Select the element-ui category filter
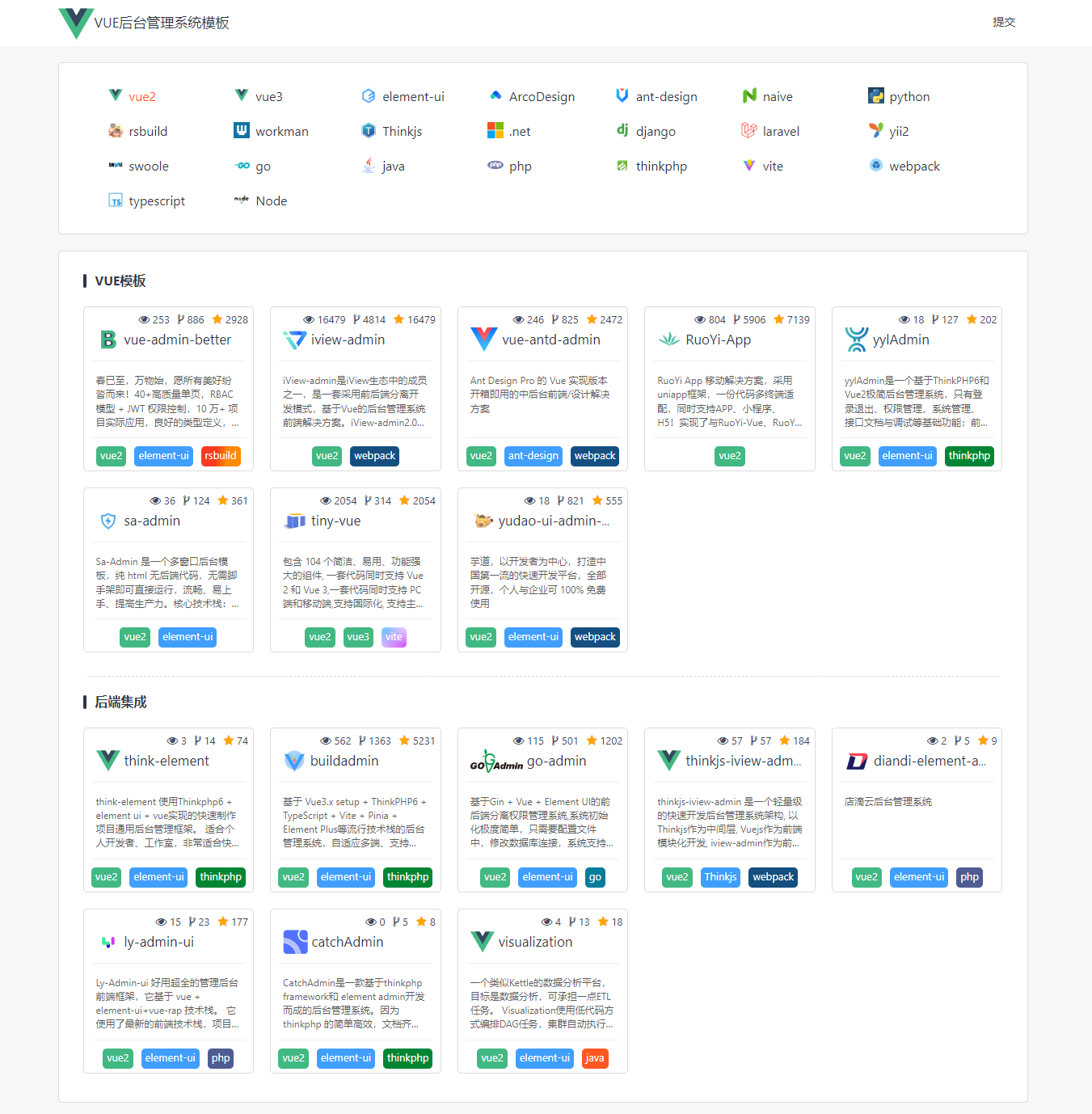The image size is (1092, 1114). coord(403,96)
